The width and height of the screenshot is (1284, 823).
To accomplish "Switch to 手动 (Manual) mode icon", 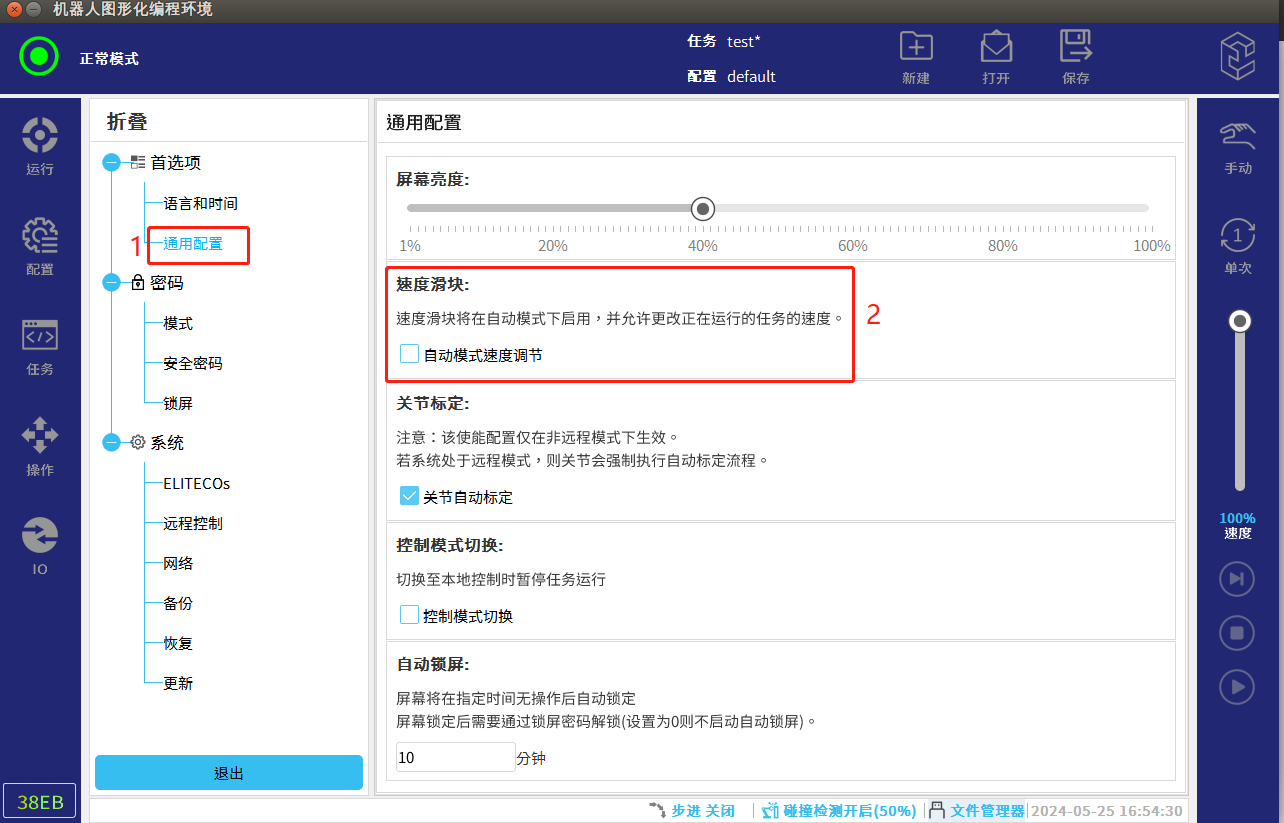I will [x=1238, y=147].
